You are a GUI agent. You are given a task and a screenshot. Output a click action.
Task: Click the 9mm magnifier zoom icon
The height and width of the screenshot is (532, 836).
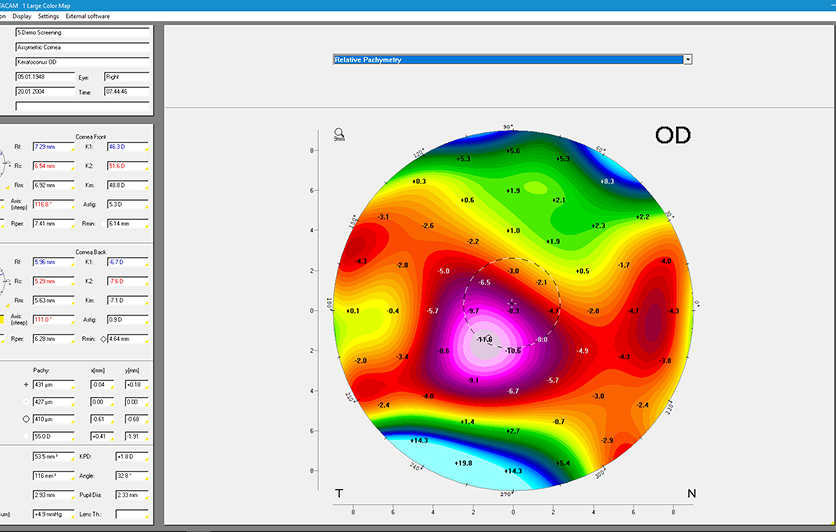pos(339,134)
